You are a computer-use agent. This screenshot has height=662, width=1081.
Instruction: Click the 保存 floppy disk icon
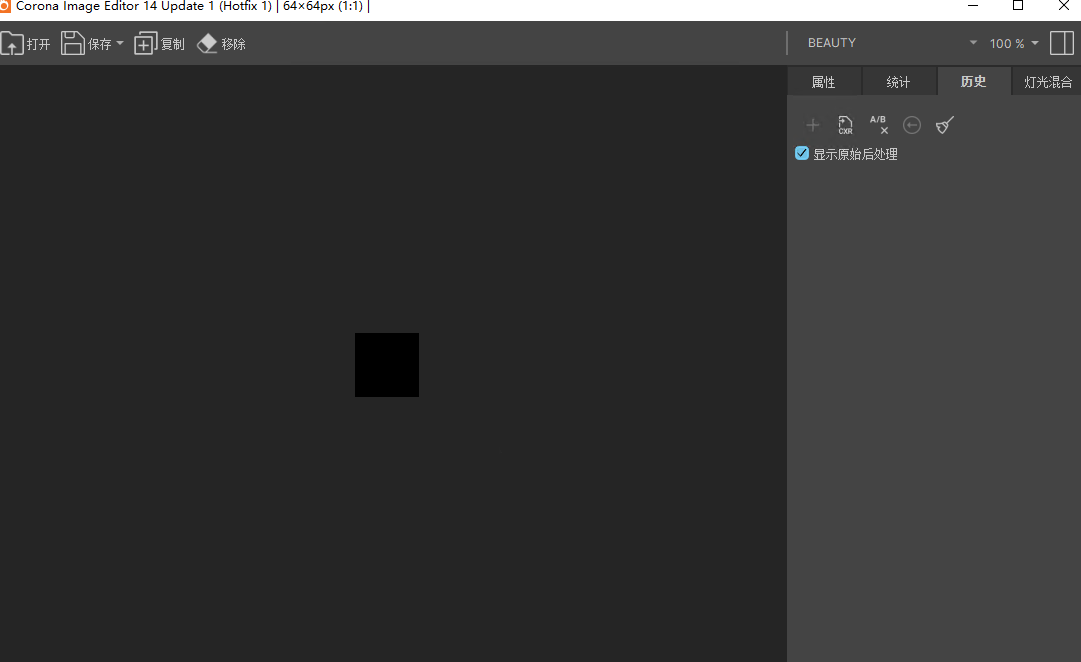click(72, 43)
